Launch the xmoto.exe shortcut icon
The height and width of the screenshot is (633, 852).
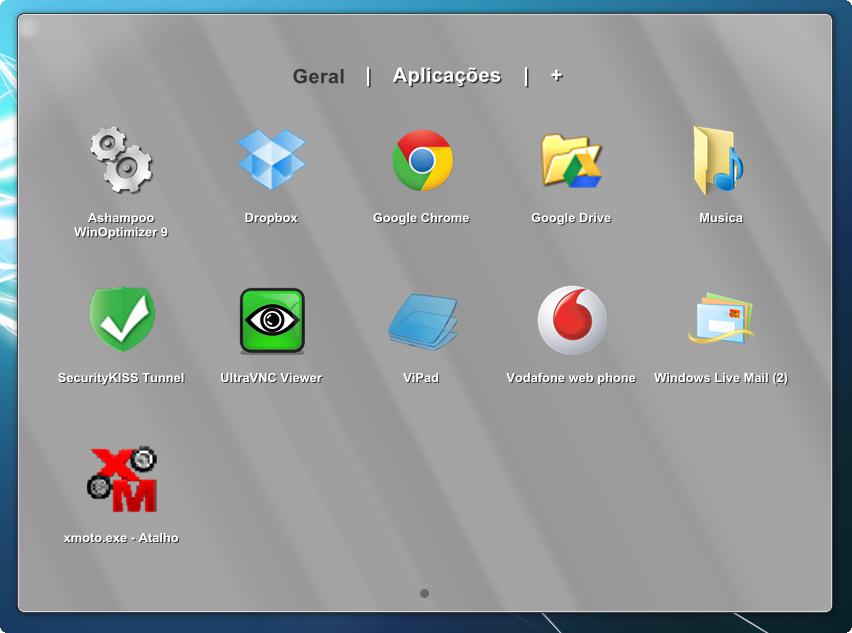122,479
